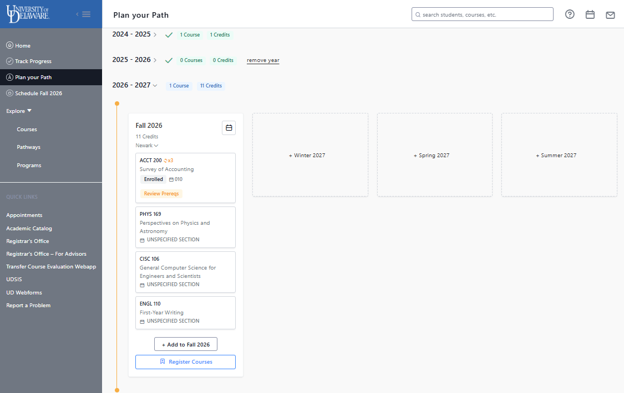Collapse the sidebar with the hamburger icon
Screen dimensions: 624x393
tap(86, 14)
